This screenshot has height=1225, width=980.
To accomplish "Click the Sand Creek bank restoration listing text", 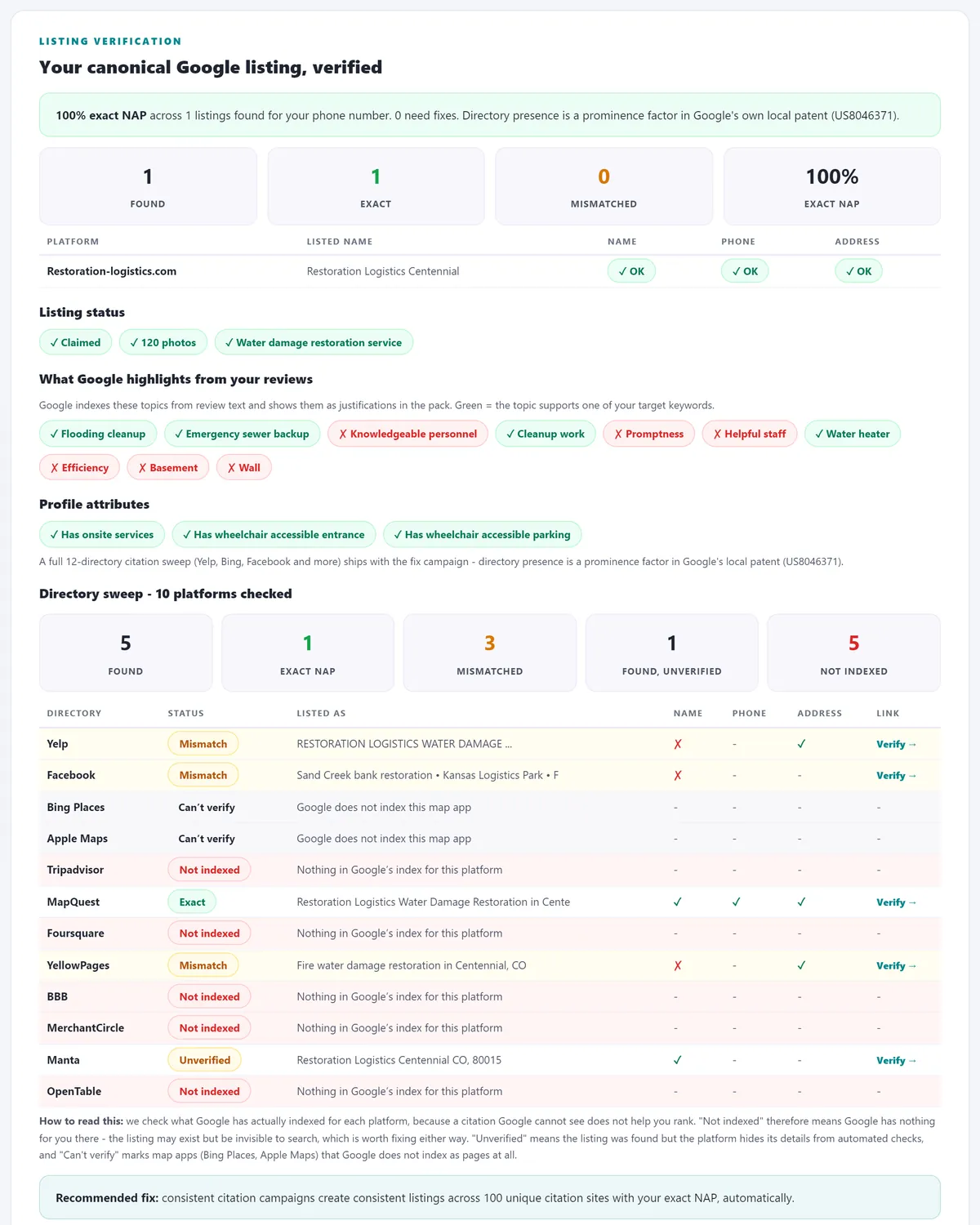I will point(427,775).
